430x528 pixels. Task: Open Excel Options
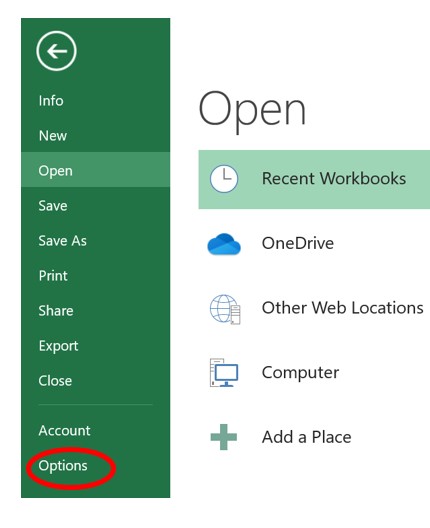(95, 466)
